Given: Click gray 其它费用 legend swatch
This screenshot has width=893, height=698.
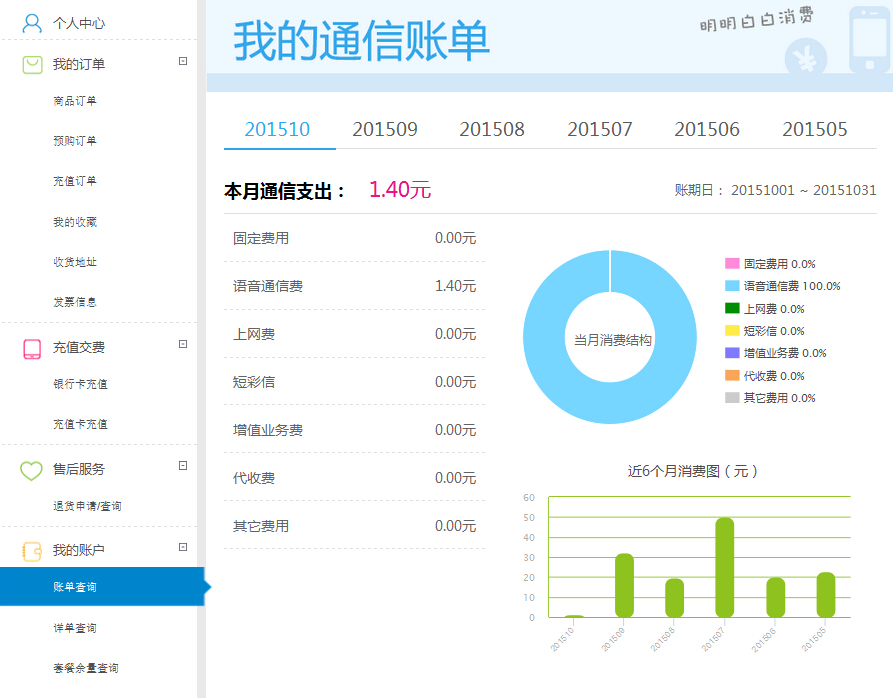Looking at the screenshot, I should (732, 397).
